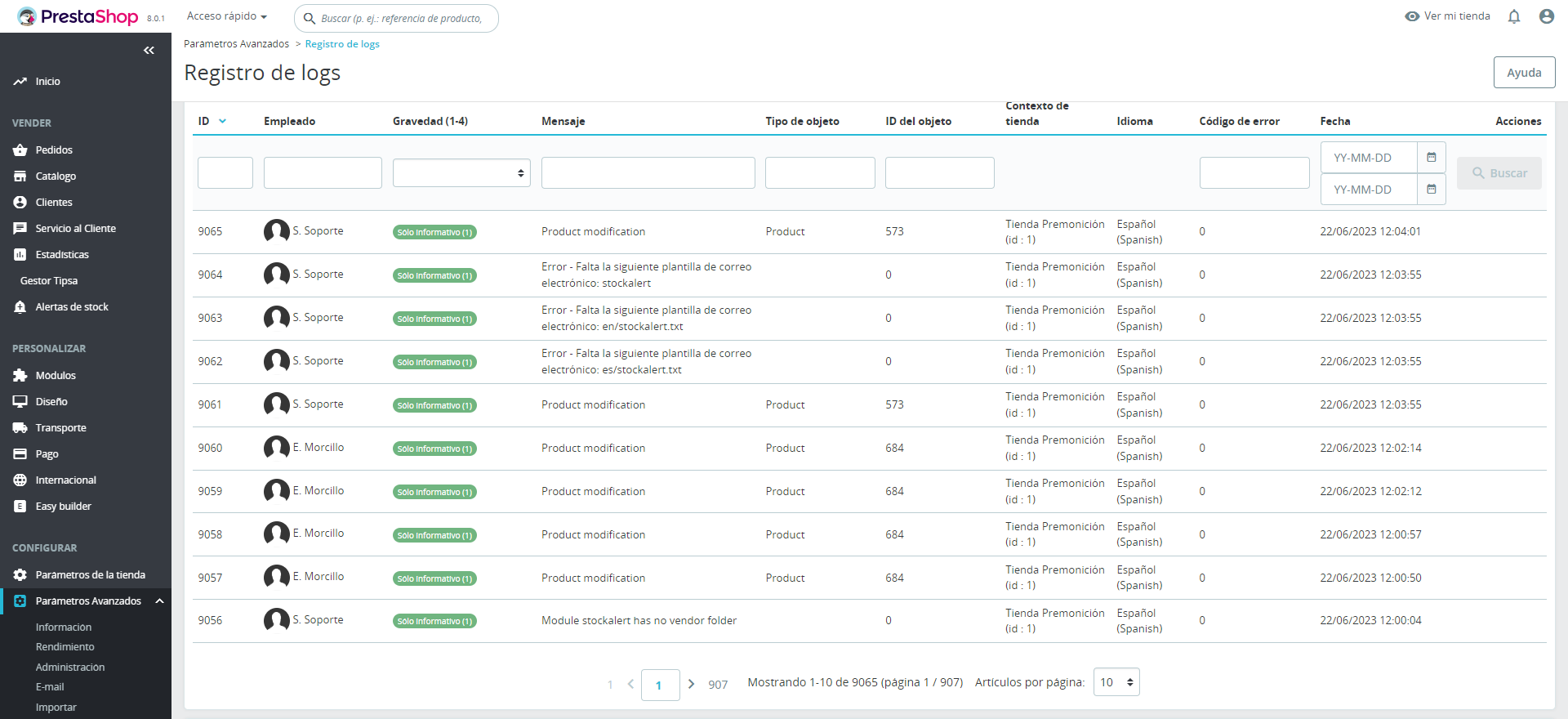Image resolution: width=1568 pixels, height=719 pixels.
Task: Click the Transporte truck icon
Action: (x=20, y=428)
